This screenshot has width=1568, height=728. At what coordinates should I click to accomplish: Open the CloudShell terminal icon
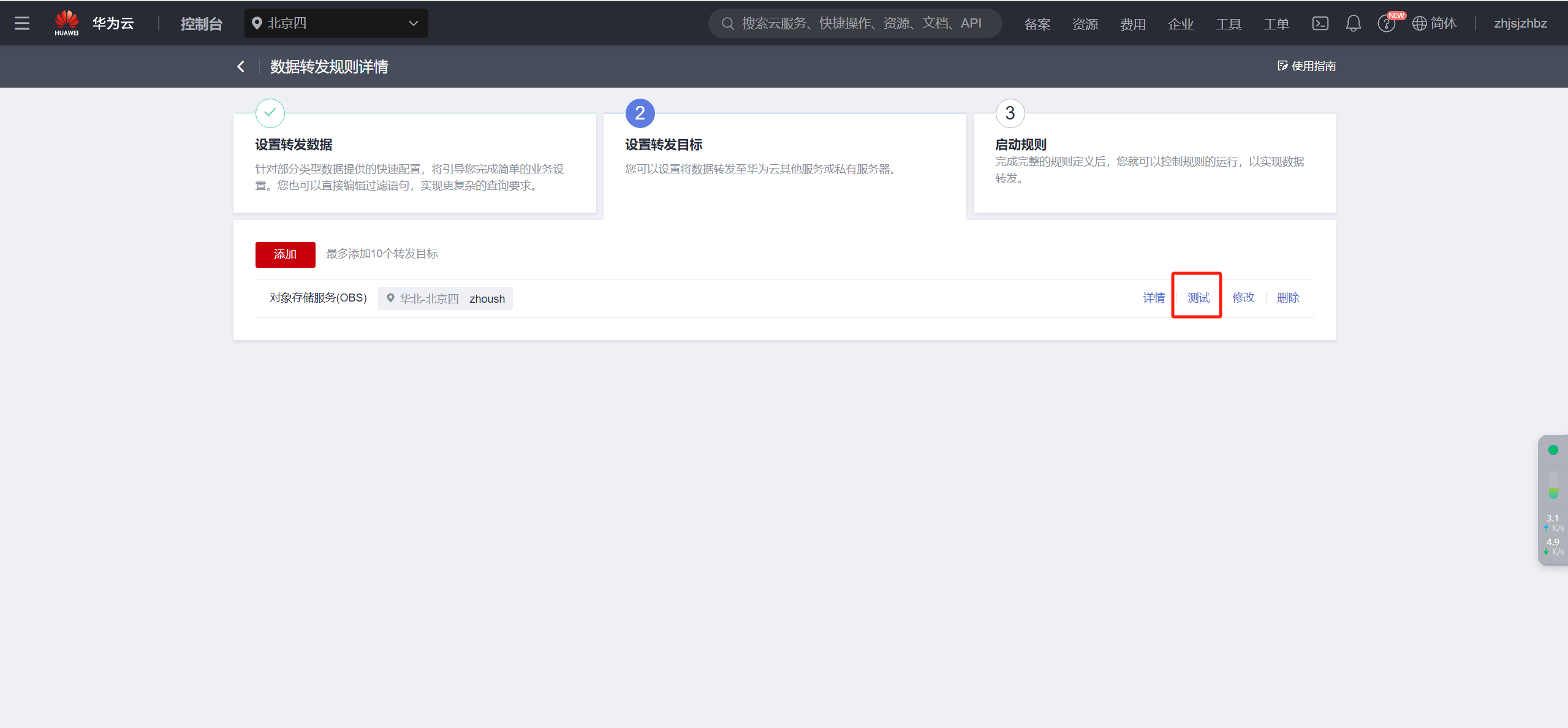[x=1320, y=23]
